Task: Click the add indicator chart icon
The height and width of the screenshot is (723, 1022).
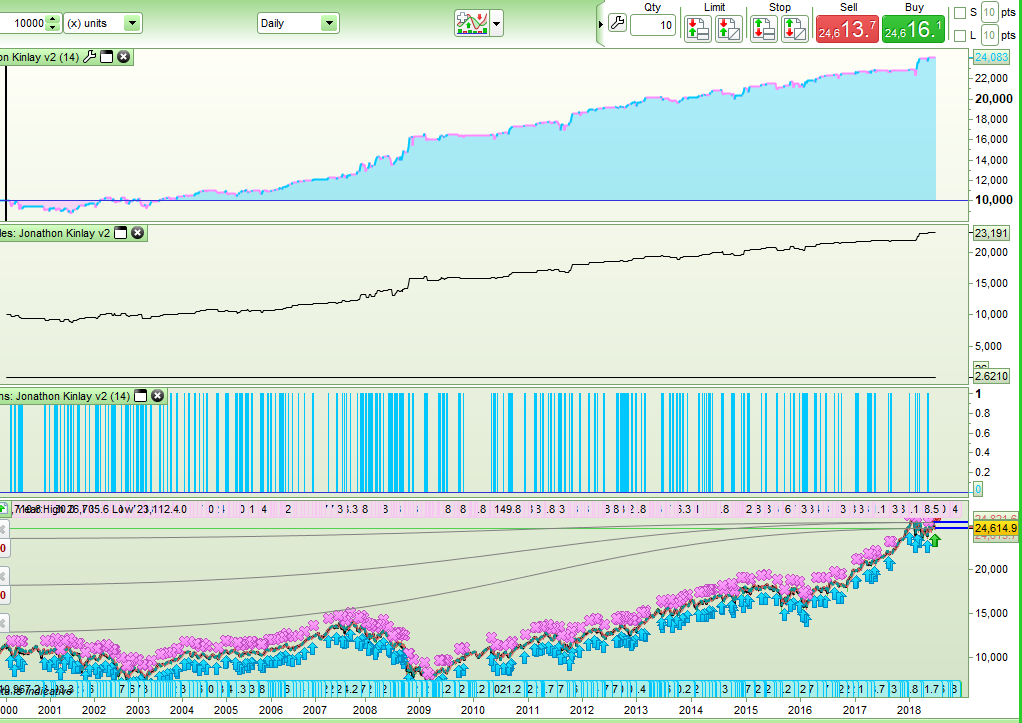Action: [x=472, y=23]
